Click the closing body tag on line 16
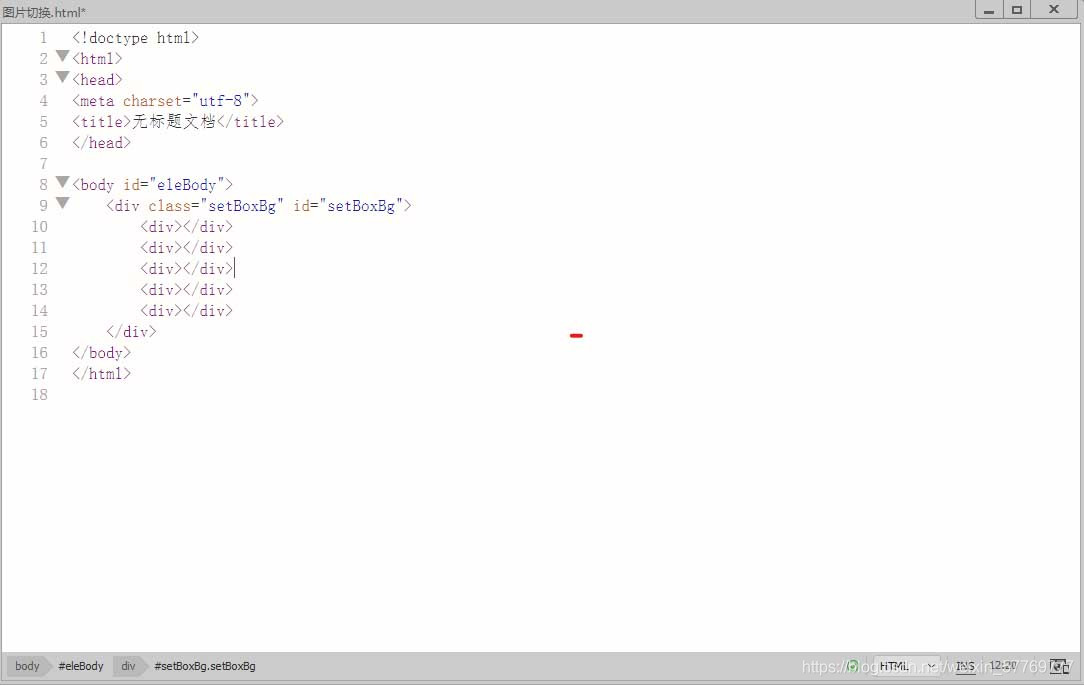Image resolution: width=1084 pixels, height=686 pixels. (x=101, y=353)
